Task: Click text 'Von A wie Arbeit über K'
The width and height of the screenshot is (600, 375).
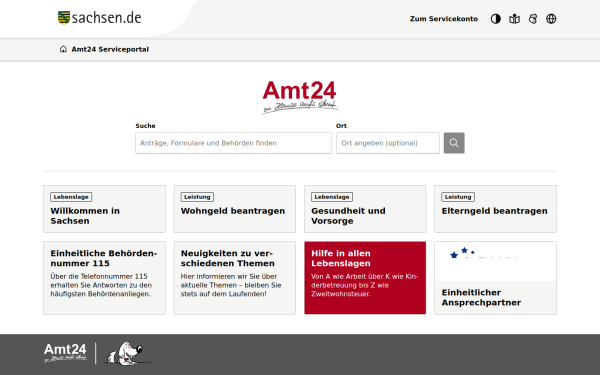Action: coord(351,276)
